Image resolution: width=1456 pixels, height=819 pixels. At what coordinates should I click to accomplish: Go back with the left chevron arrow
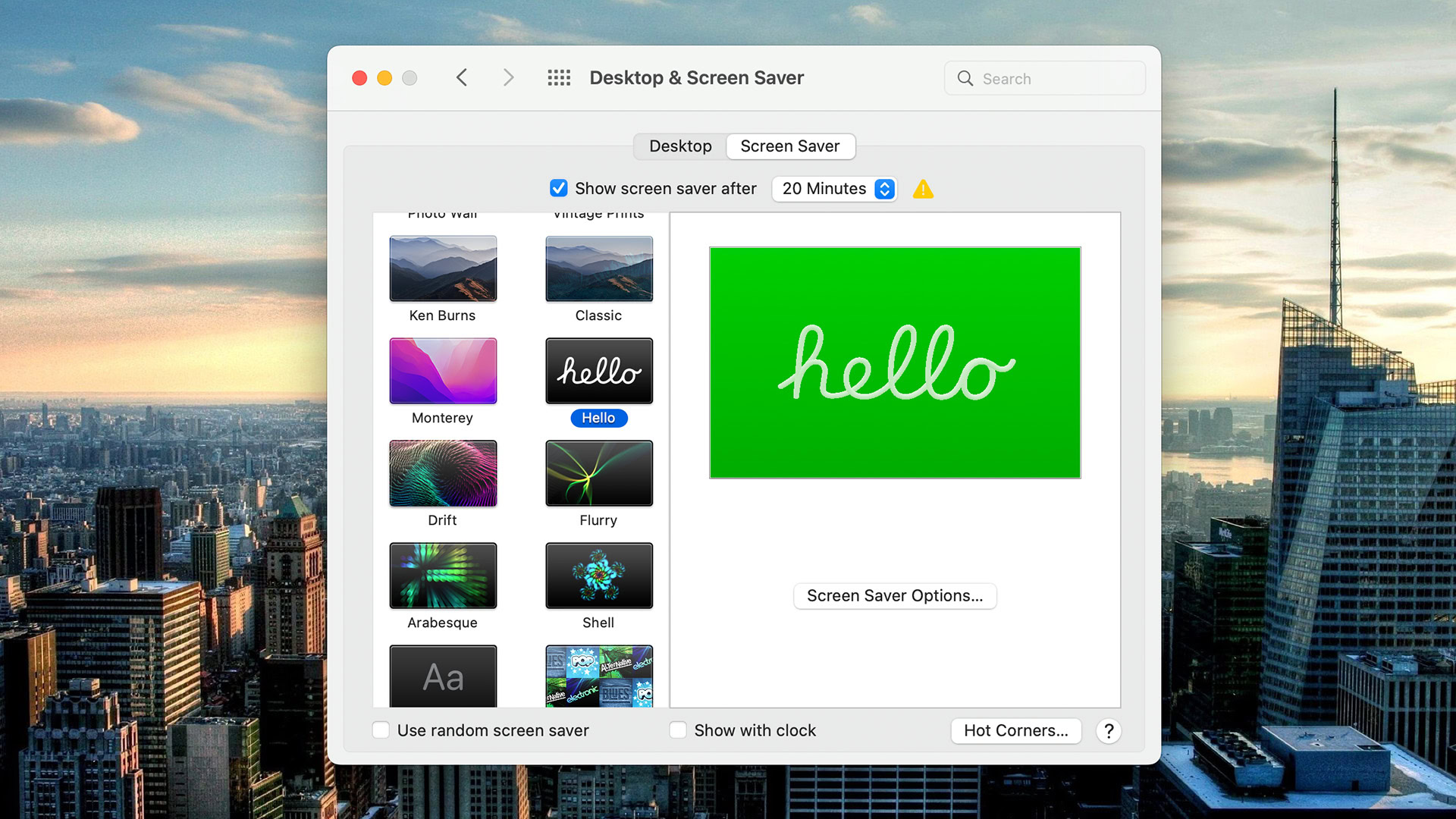[462, 78]
